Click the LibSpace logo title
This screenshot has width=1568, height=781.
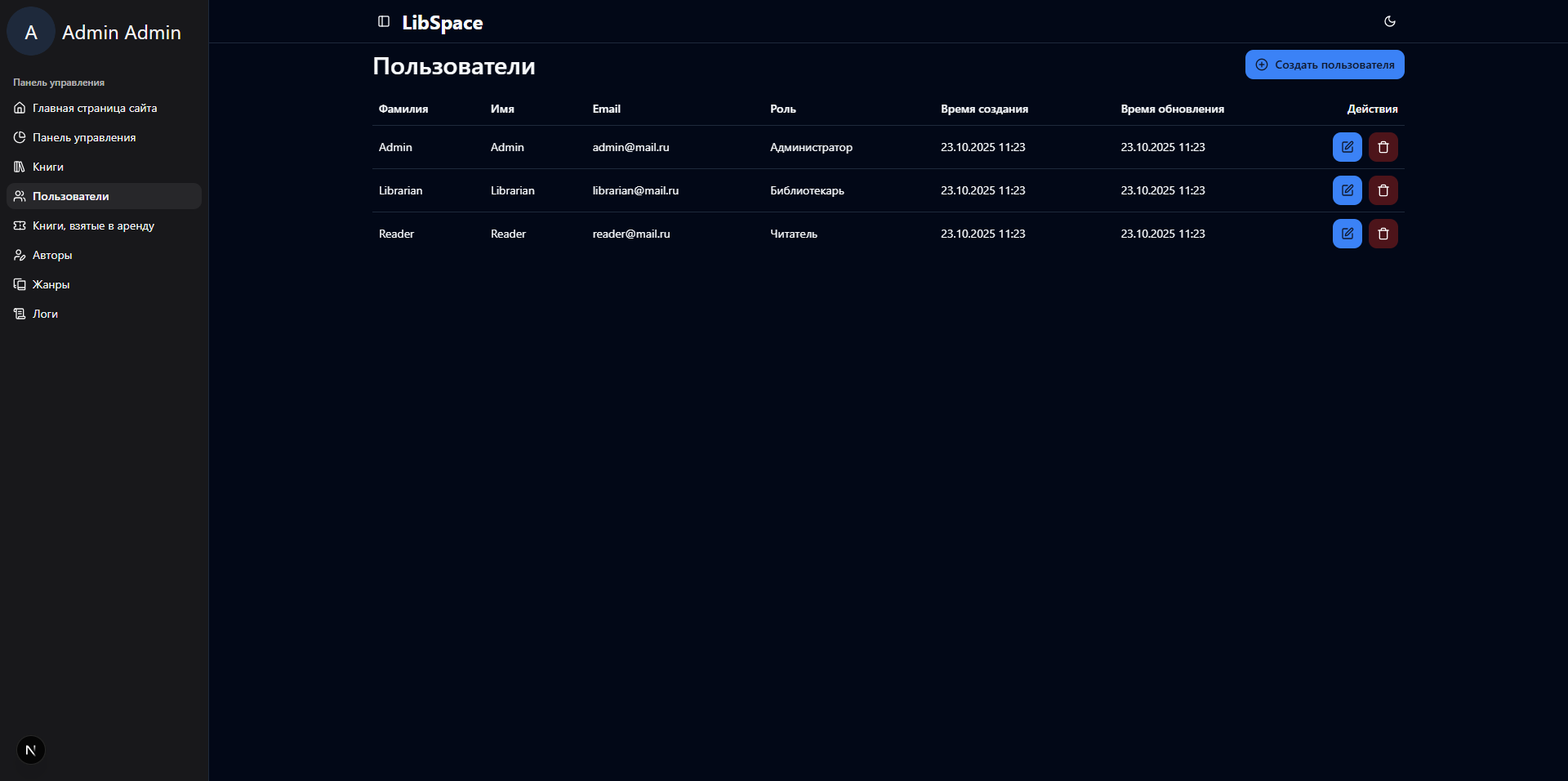[x=442, y=23]
